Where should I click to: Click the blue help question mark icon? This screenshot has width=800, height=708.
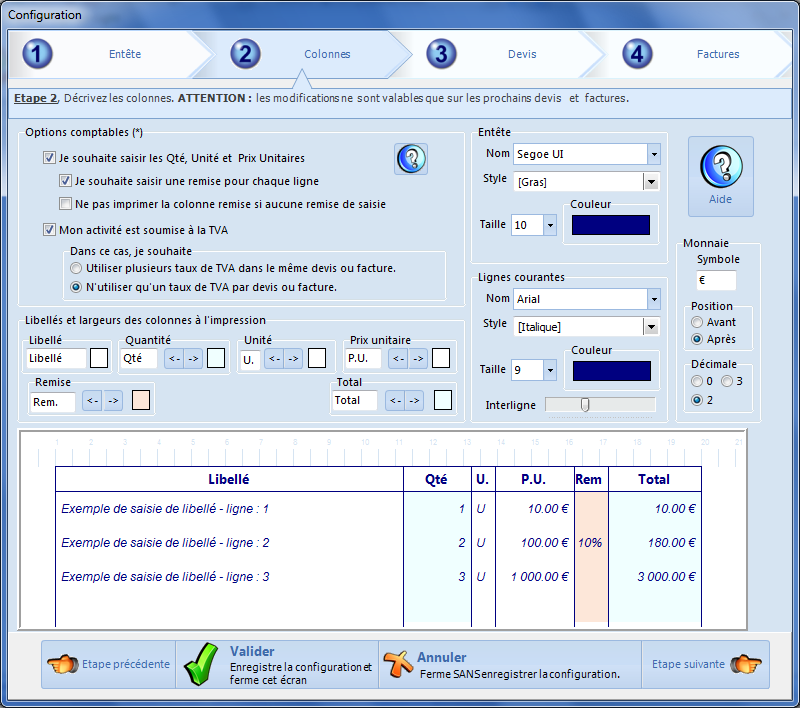(410, 159)
